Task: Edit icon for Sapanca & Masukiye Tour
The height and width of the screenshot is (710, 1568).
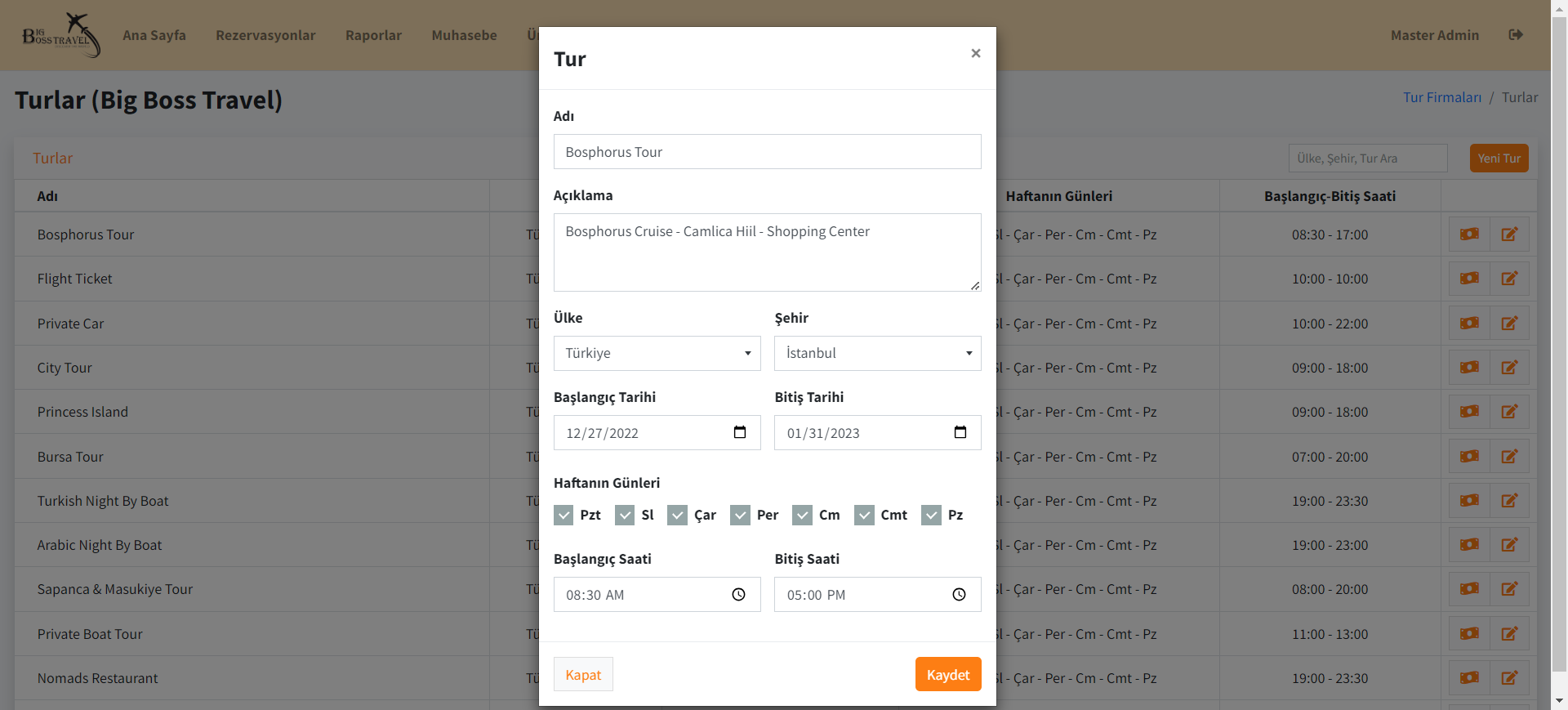Action: tap(1509, 589)
